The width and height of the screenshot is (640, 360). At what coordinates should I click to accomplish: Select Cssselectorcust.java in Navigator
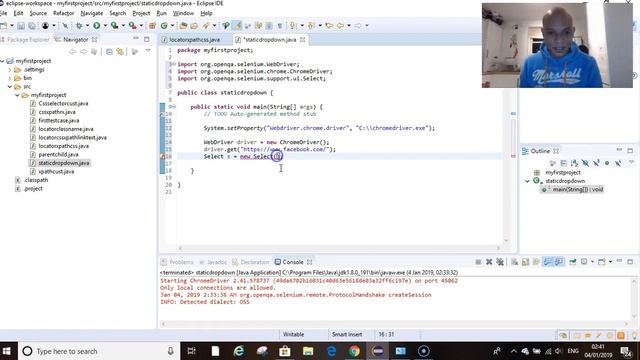[63, 103]
